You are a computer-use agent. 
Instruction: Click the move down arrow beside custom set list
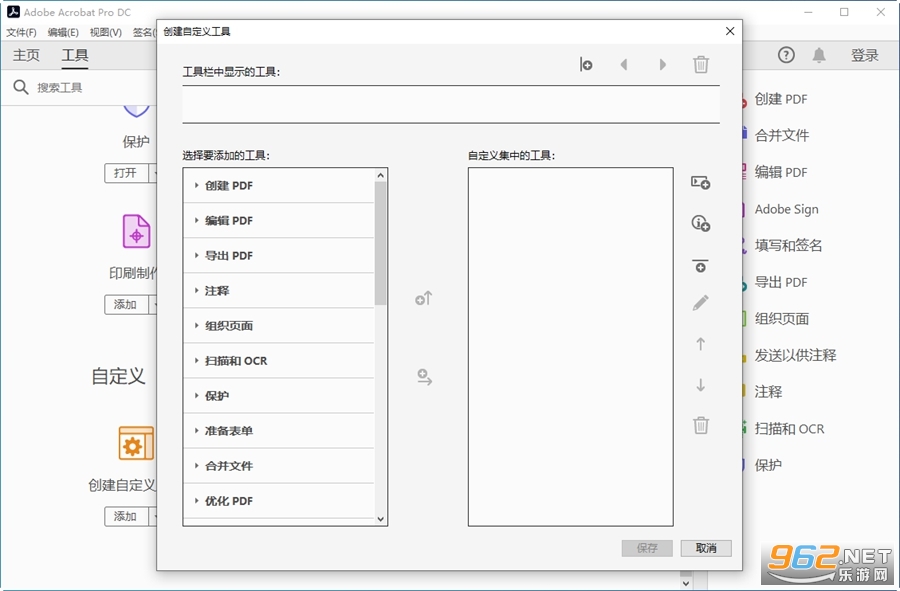pos(700,384)
